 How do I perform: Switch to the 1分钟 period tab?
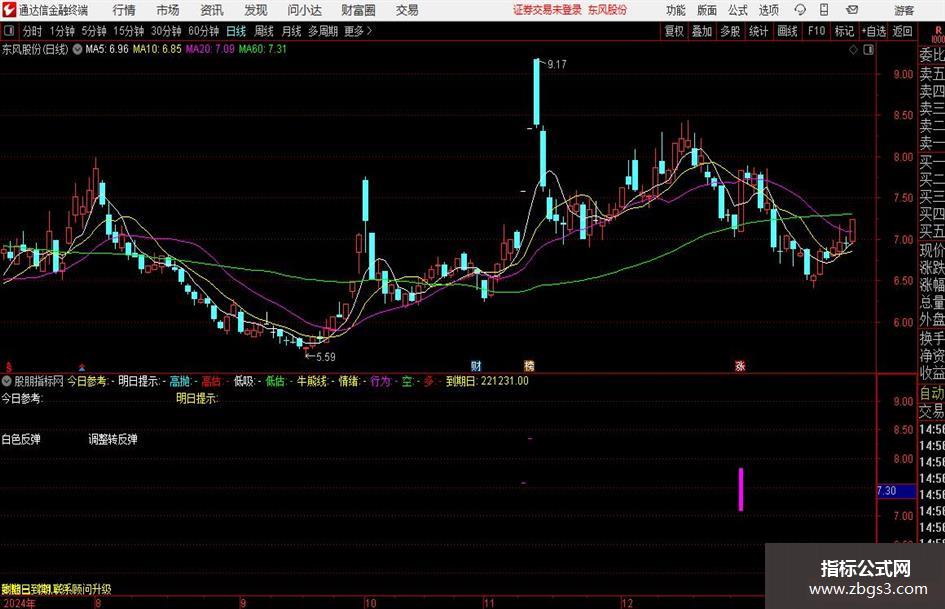pos(62,31)
